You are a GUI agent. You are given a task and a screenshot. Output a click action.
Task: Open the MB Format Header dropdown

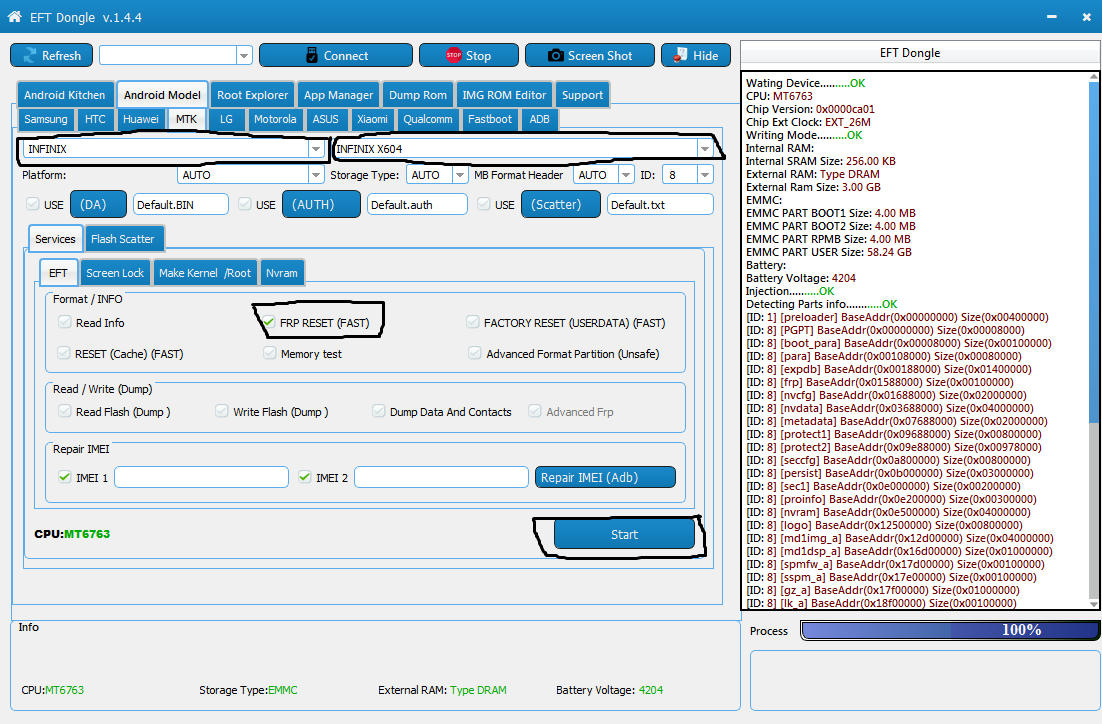(x=625, y=175)
